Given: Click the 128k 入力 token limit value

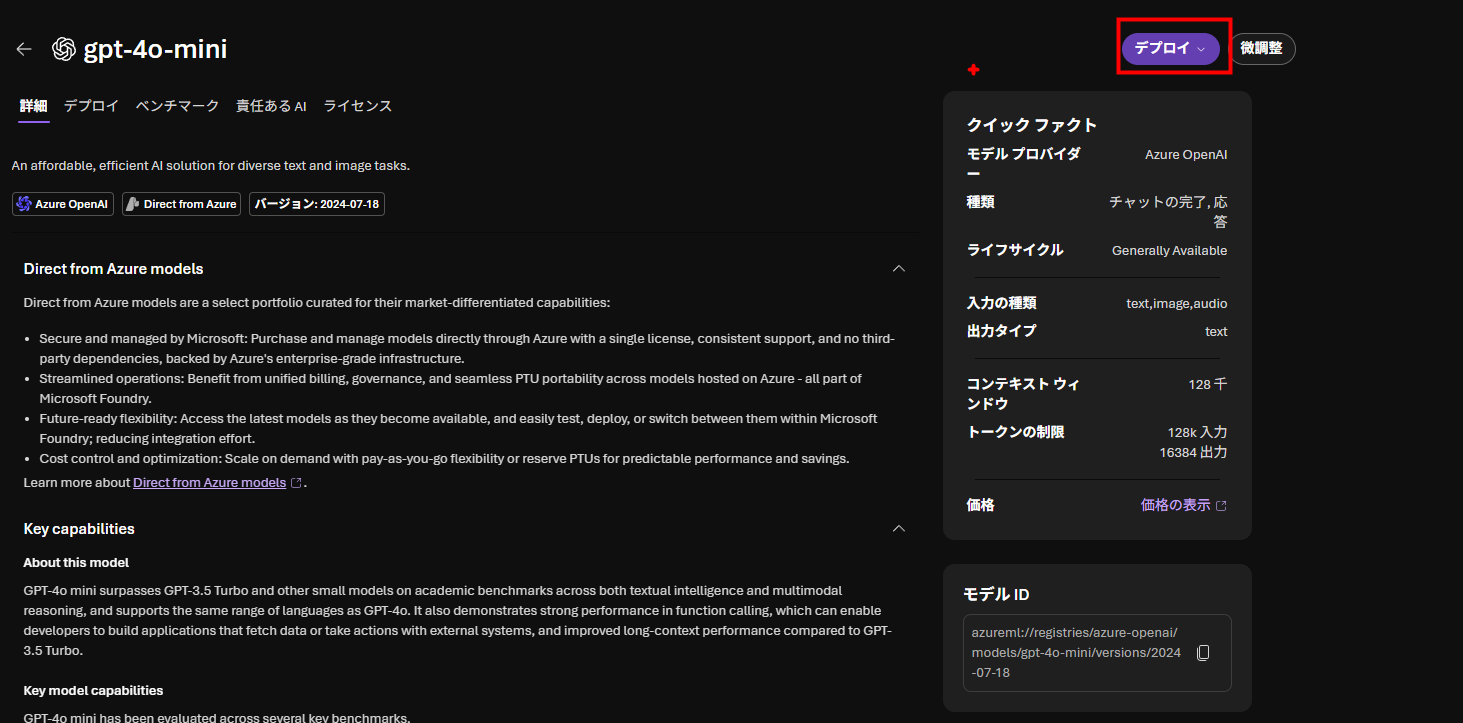Looking at the screenshot, I should (x=1197, y=433).
